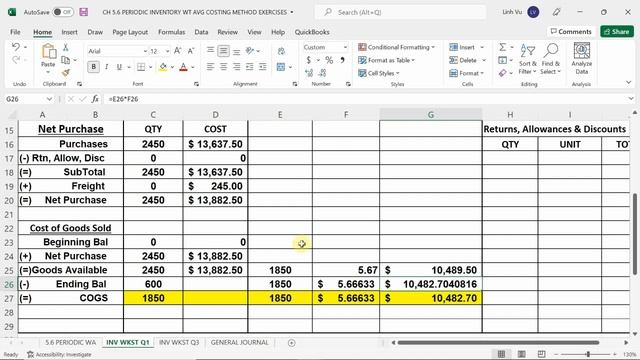The image size is (640, 360).
Task: Add a new sheet with plus button
Action: pyautogui.click(x=291, y=343)
